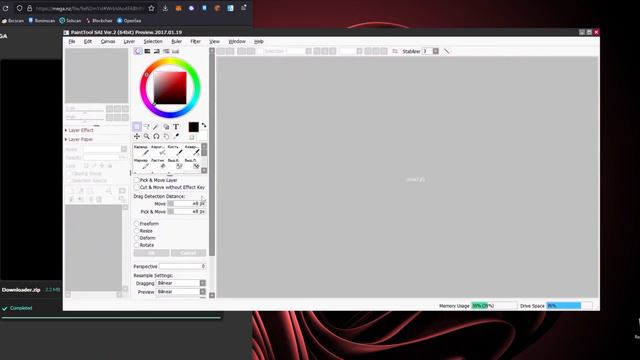640x360 pixels.
Task: Open the Filter menu
Action: (196, 42)
